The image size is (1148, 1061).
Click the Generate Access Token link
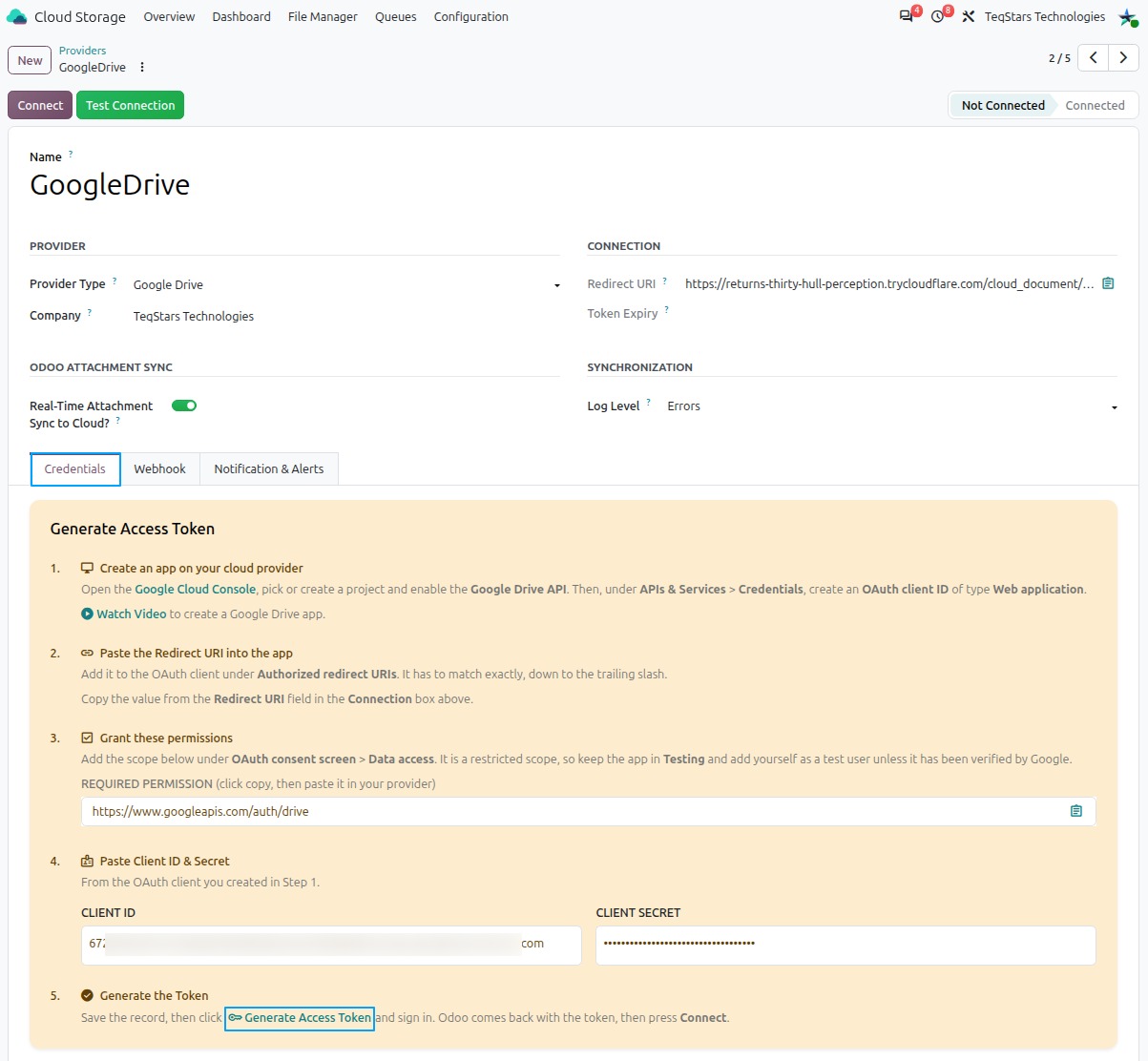pos(300,1018)
